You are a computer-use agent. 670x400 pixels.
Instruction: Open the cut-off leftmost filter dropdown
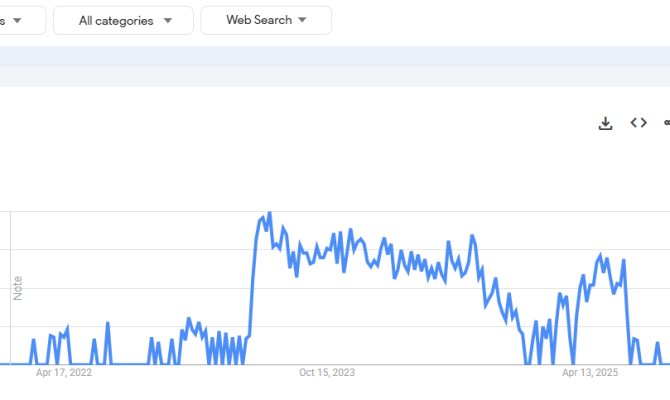(20, 20)
